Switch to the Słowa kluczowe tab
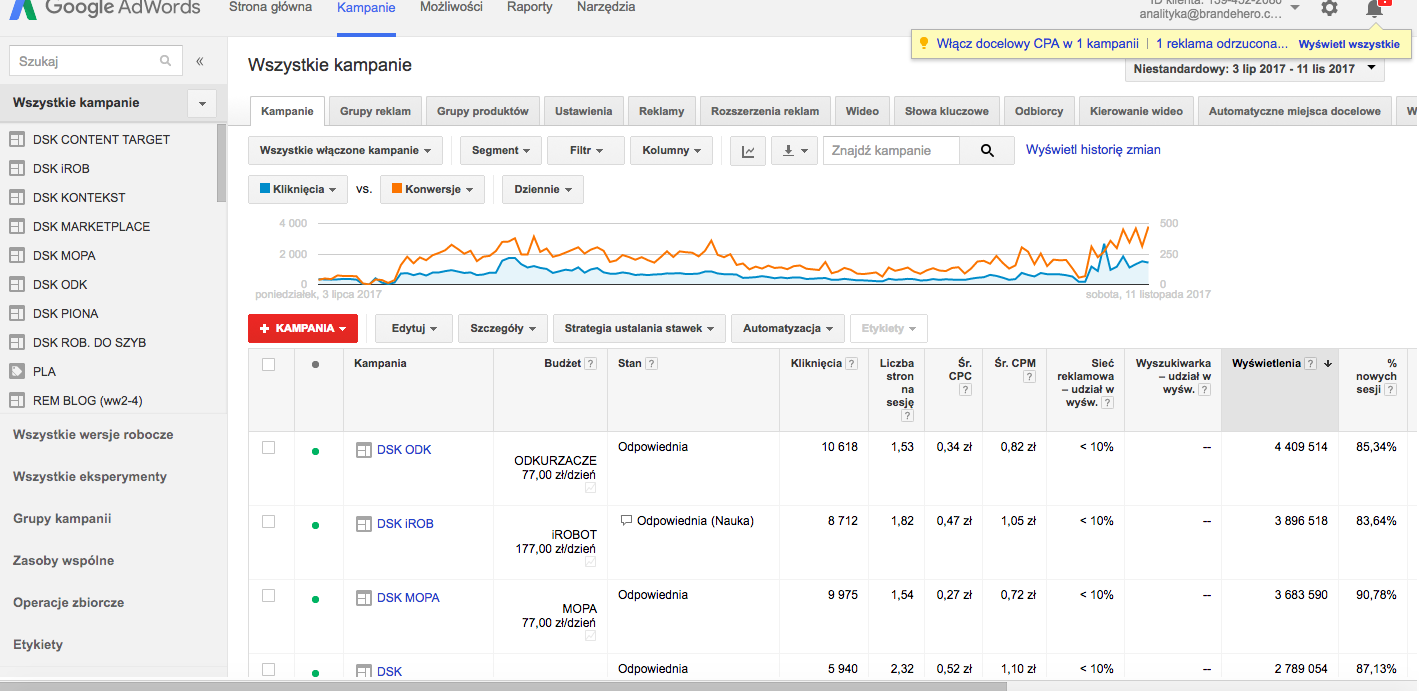The image size is (1419, 691). [946, 111]
